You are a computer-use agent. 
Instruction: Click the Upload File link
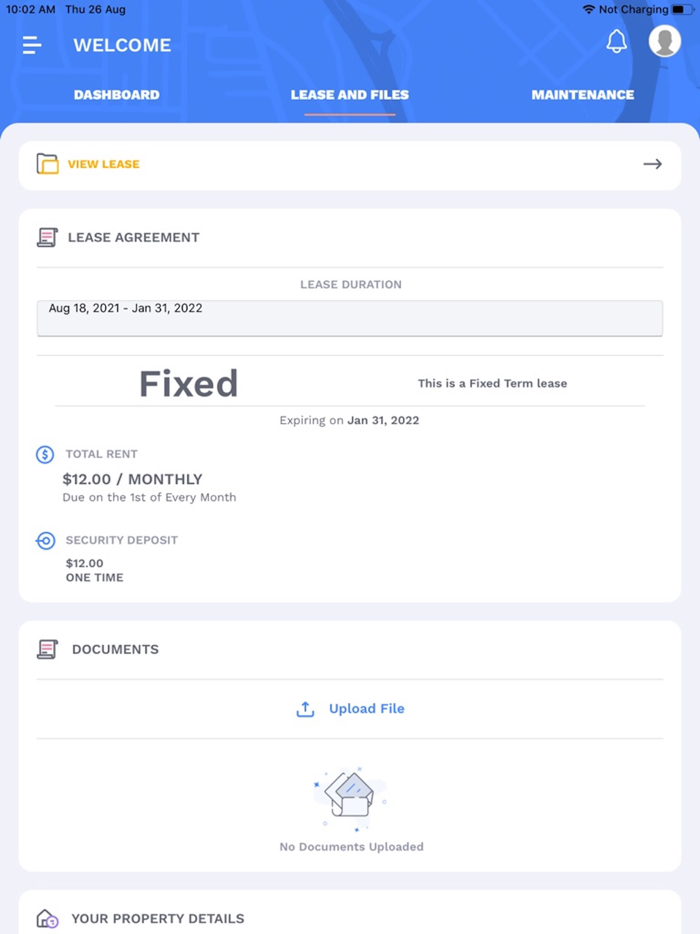click(x=365, y=708)
